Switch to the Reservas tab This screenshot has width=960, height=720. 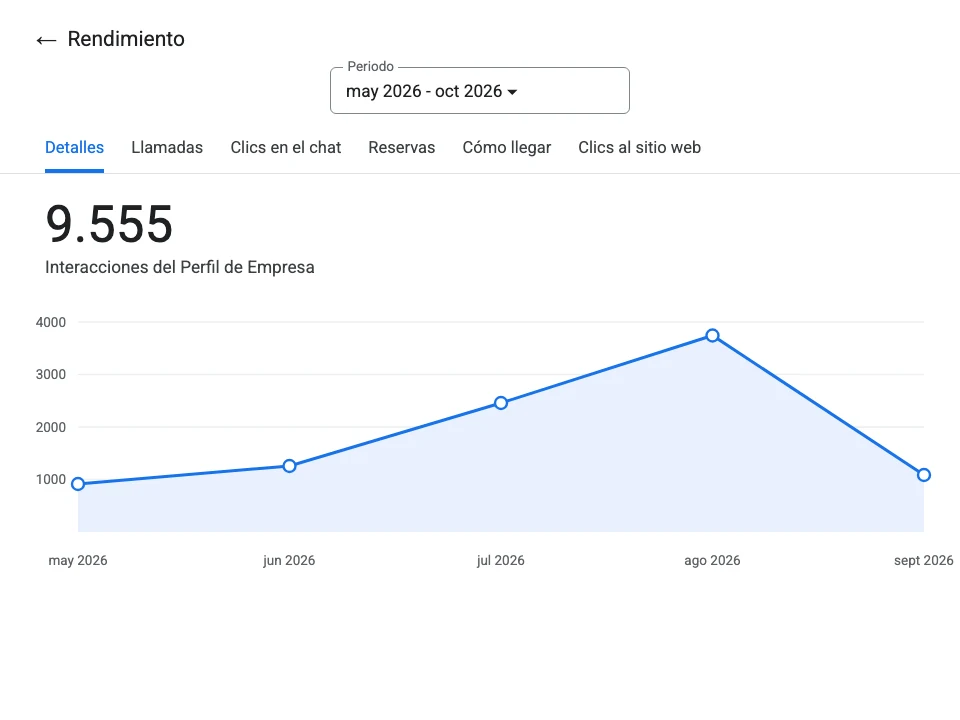tap(402, 148)
